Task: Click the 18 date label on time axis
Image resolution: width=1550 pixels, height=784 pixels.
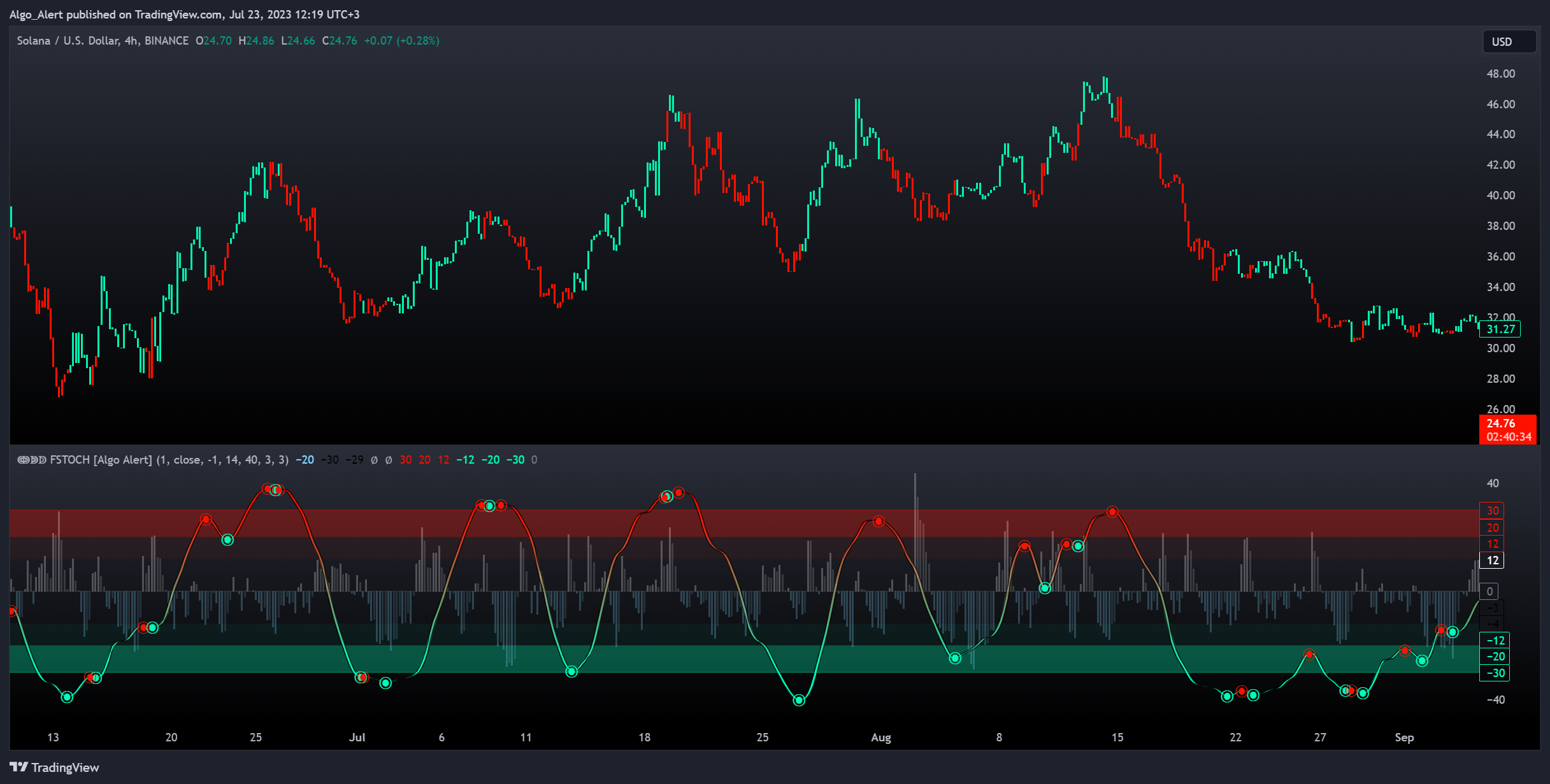Action: tap(644, 737)
